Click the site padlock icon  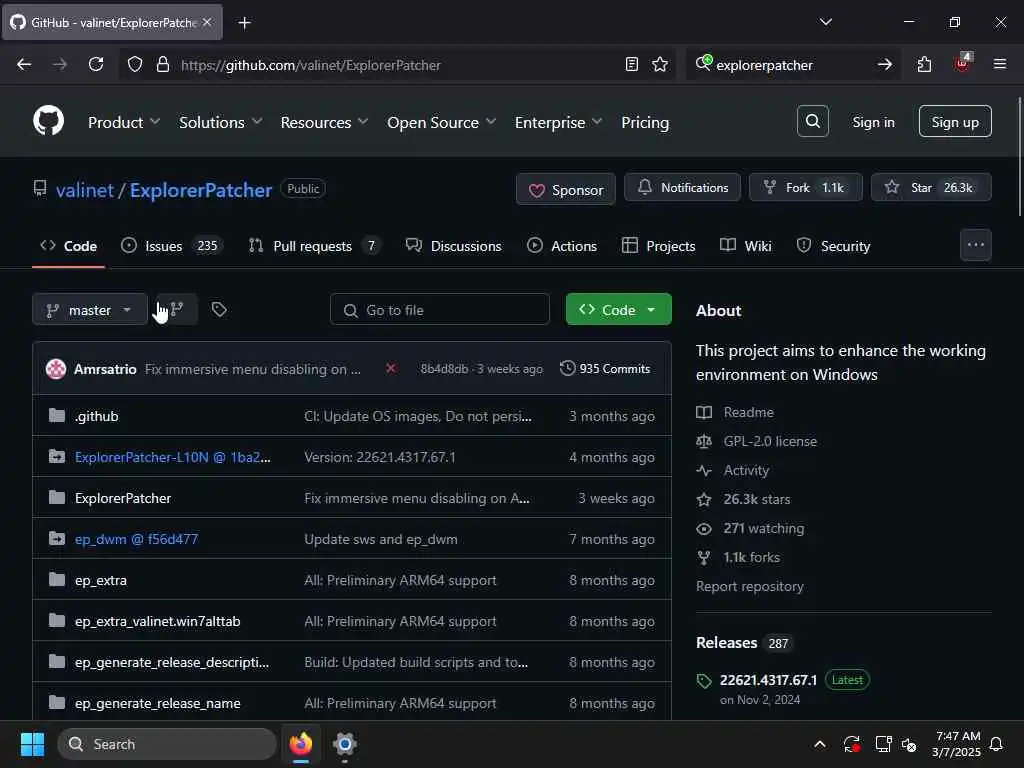click(x=163, y=64)
